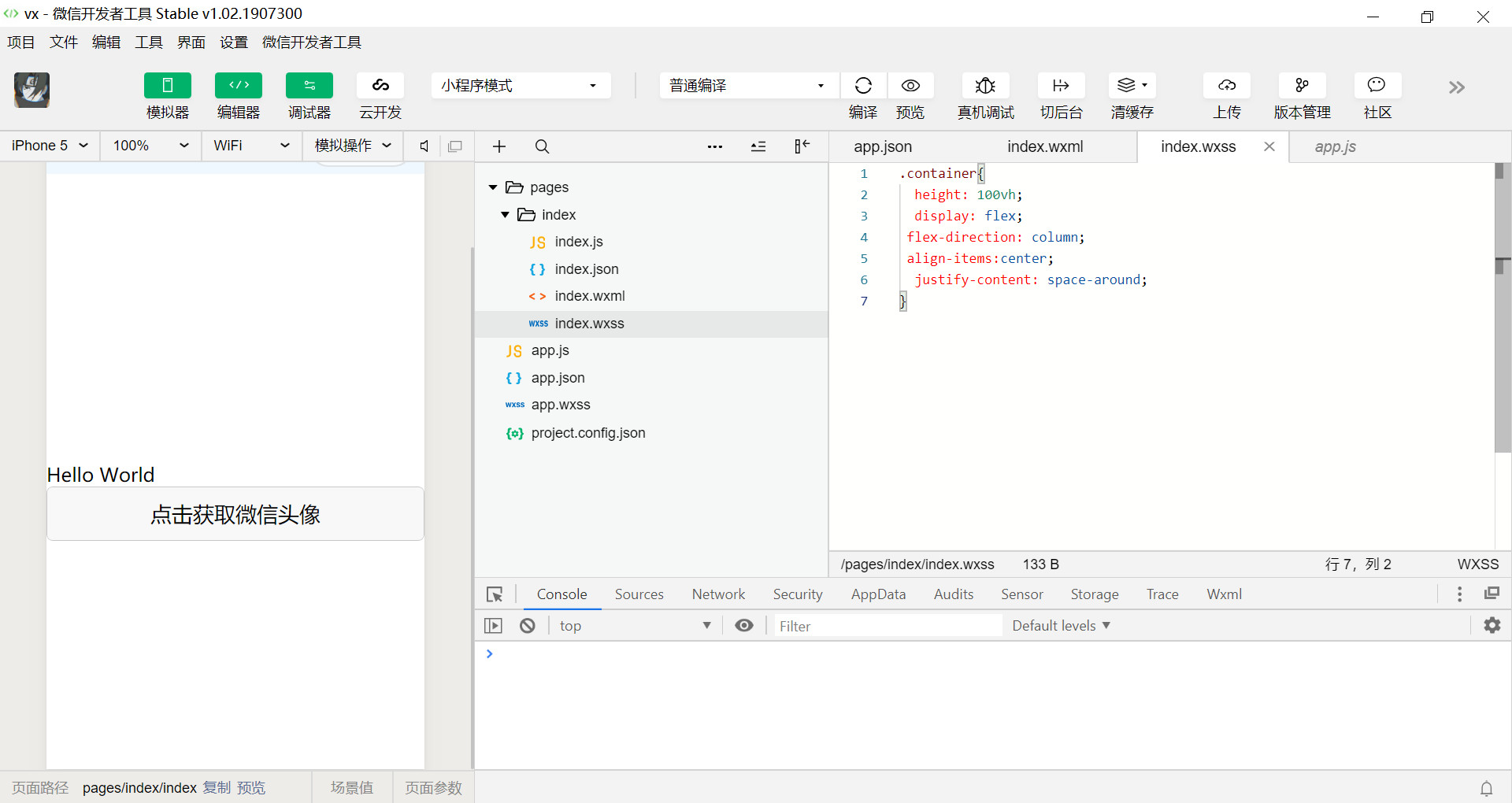
Task: Toggle the editor (编辑器) panel
Action: click(x=238, y=86)
